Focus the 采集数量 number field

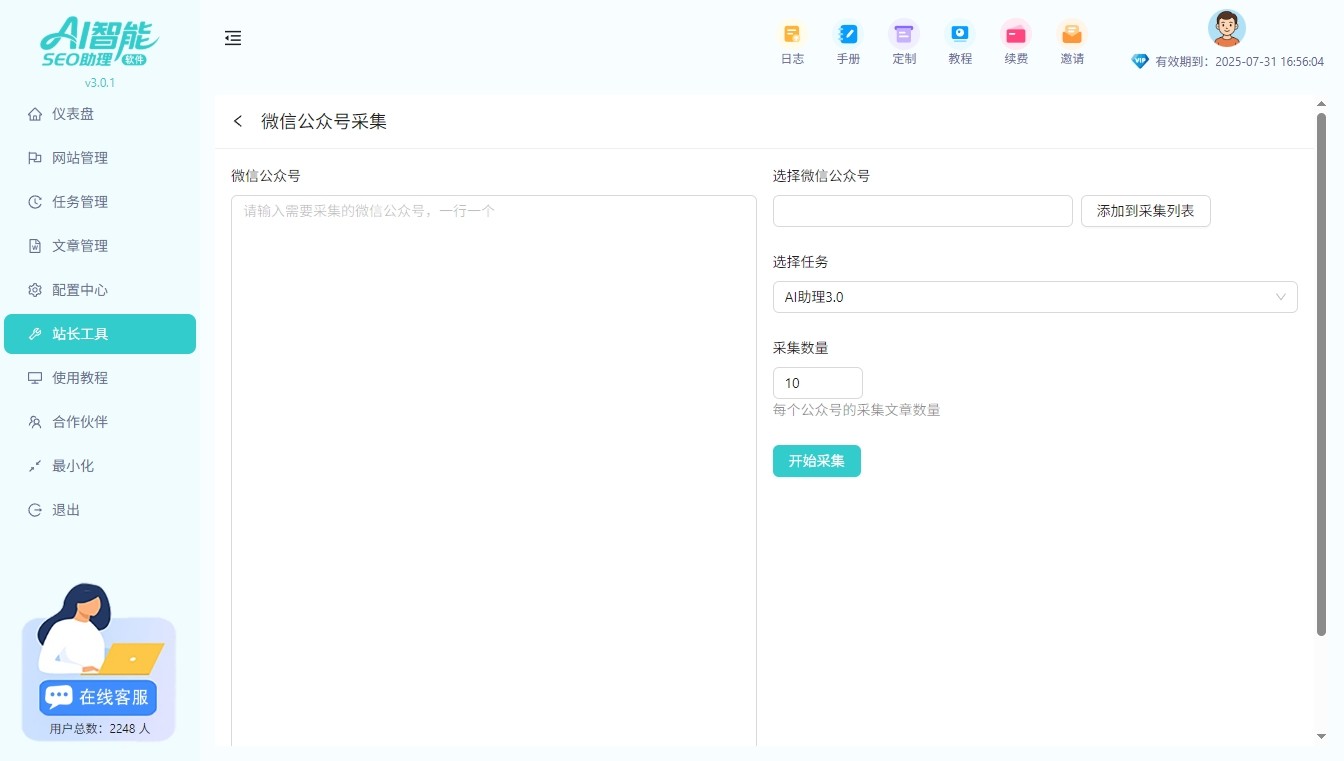817,383
